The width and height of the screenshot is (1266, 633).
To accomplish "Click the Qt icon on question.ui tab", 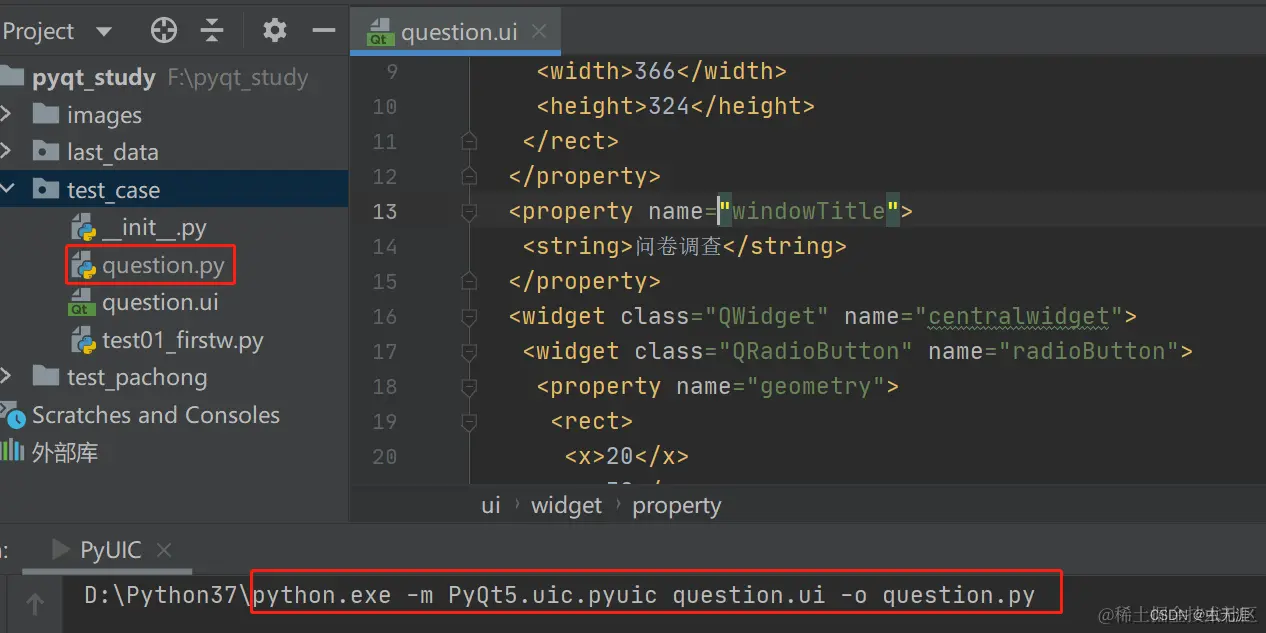I will click(380, 33).
